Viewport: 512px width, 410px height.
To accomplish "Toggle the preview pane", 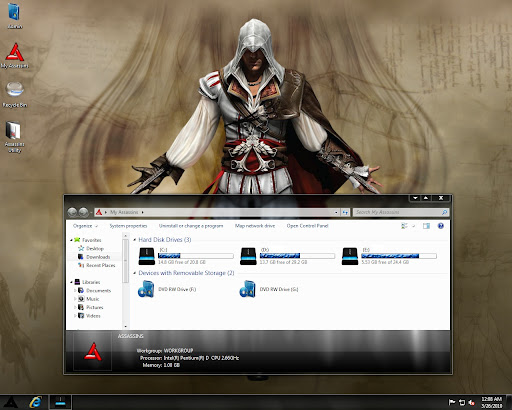I will (426, 226).
